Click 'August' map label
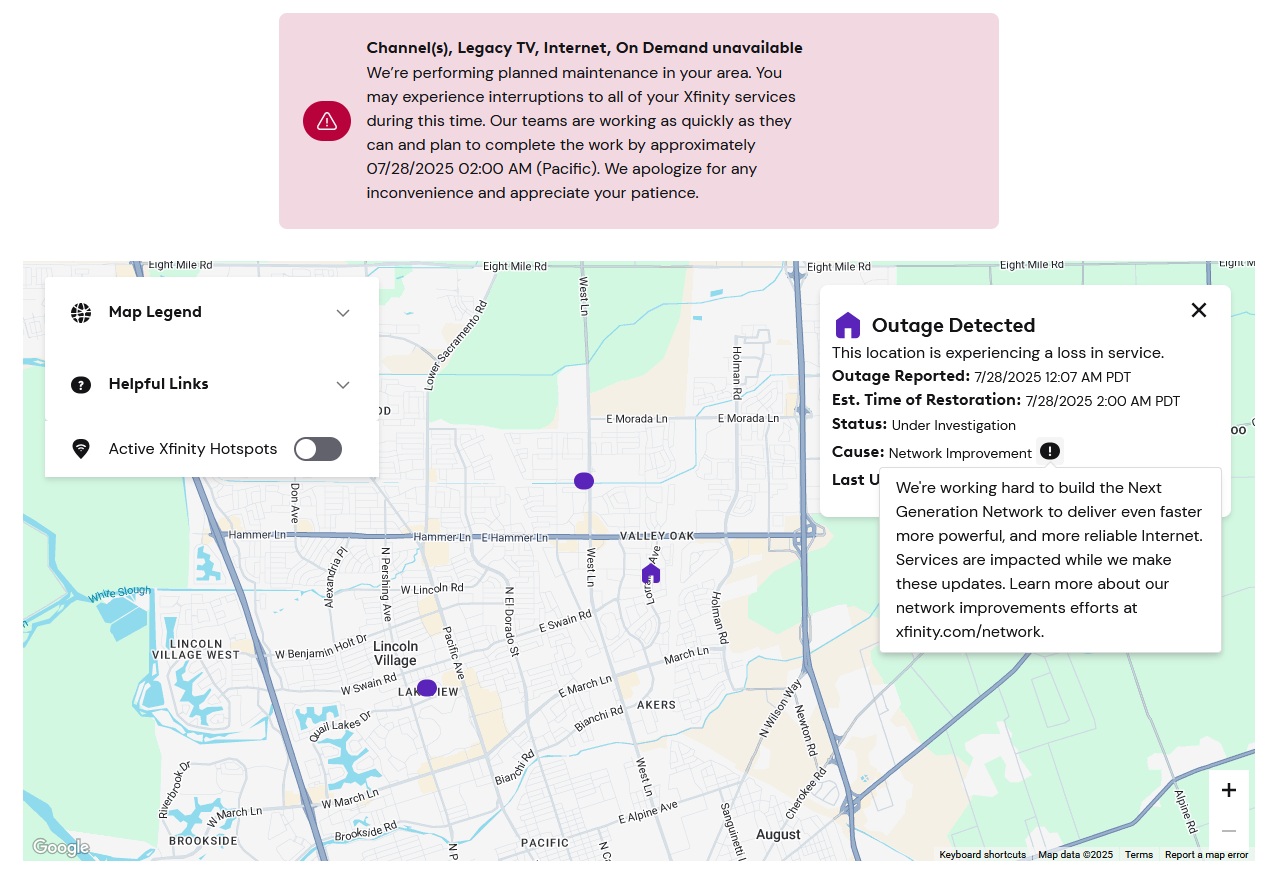The image size is (1277, 881). (x=778, y=835)
